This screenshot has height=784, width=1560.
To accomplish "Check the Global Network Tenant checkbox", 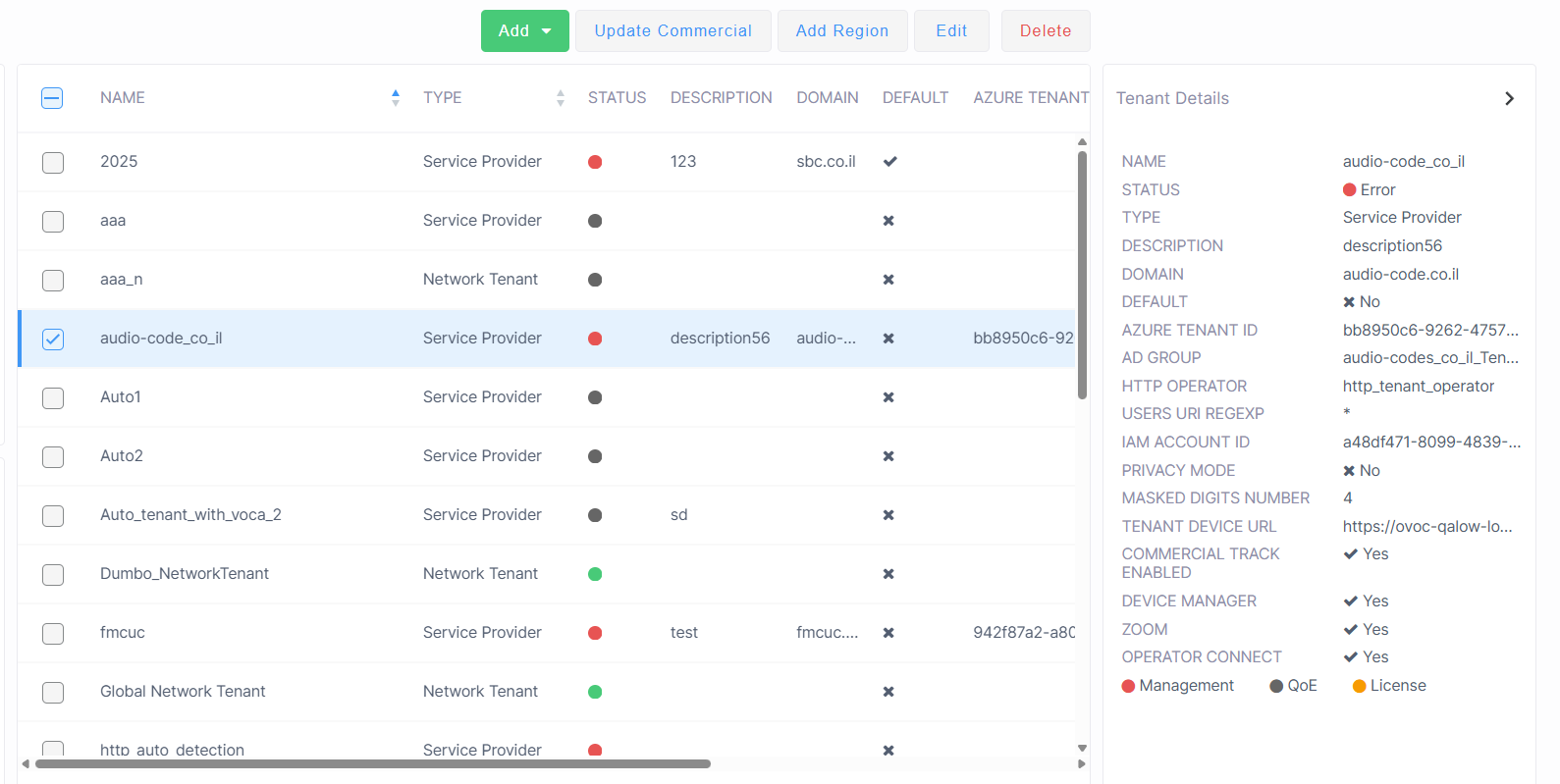I will [53, 692].
